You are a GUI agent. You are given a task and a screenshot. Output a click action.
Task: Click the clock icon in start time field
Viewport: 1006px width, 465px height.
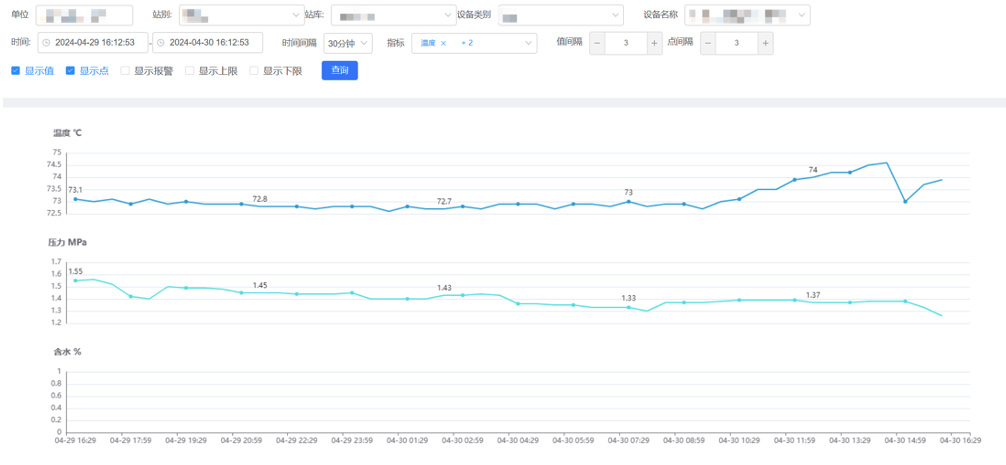tap(46, 43)
